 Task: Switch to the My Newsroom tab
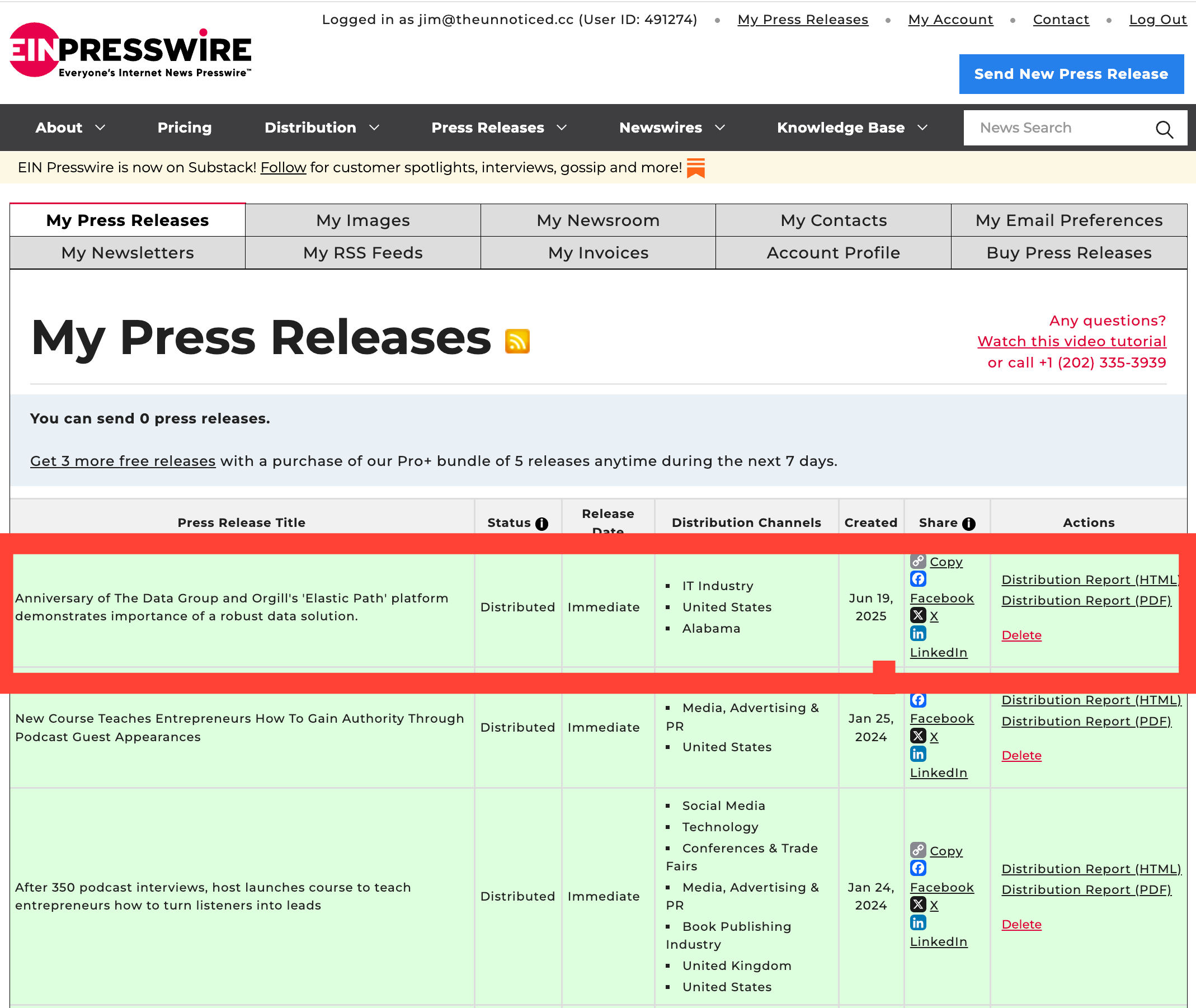click(x=597, y=220)
